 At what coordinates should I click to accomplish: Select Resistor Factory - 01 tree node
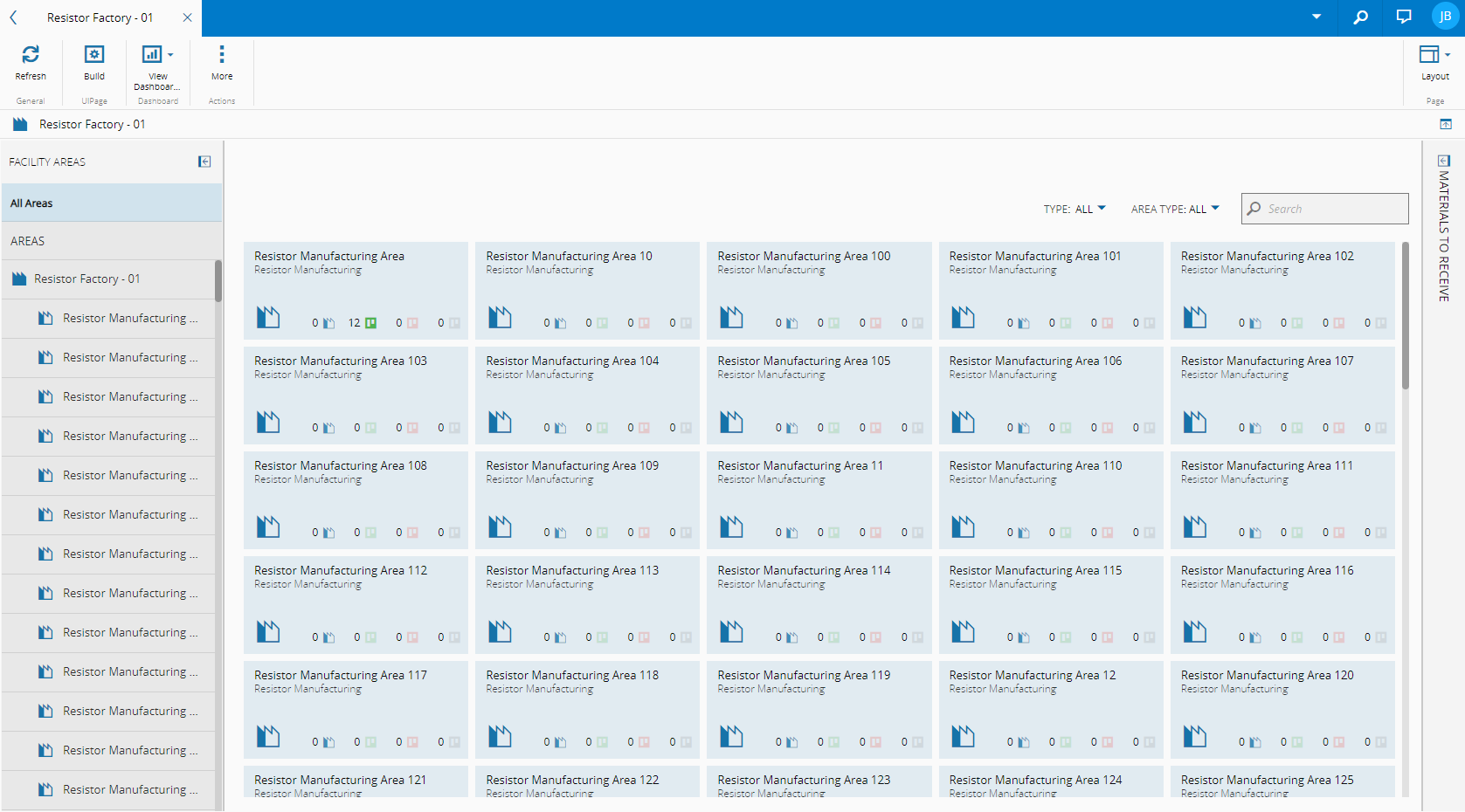click(86, 279)
